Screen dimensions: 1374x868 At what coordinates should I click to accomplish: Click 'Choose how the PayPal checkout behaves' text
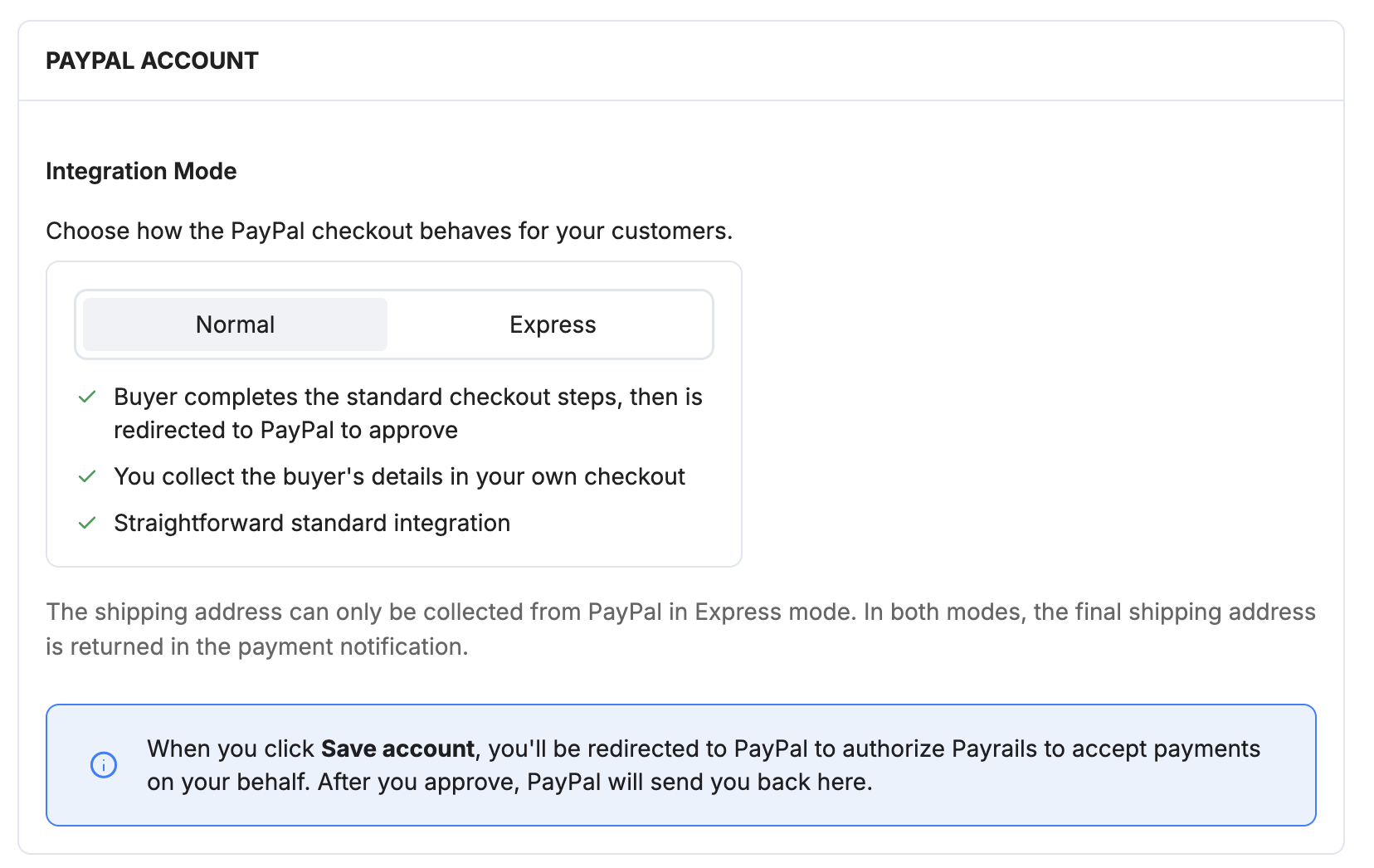pos(389,231)
